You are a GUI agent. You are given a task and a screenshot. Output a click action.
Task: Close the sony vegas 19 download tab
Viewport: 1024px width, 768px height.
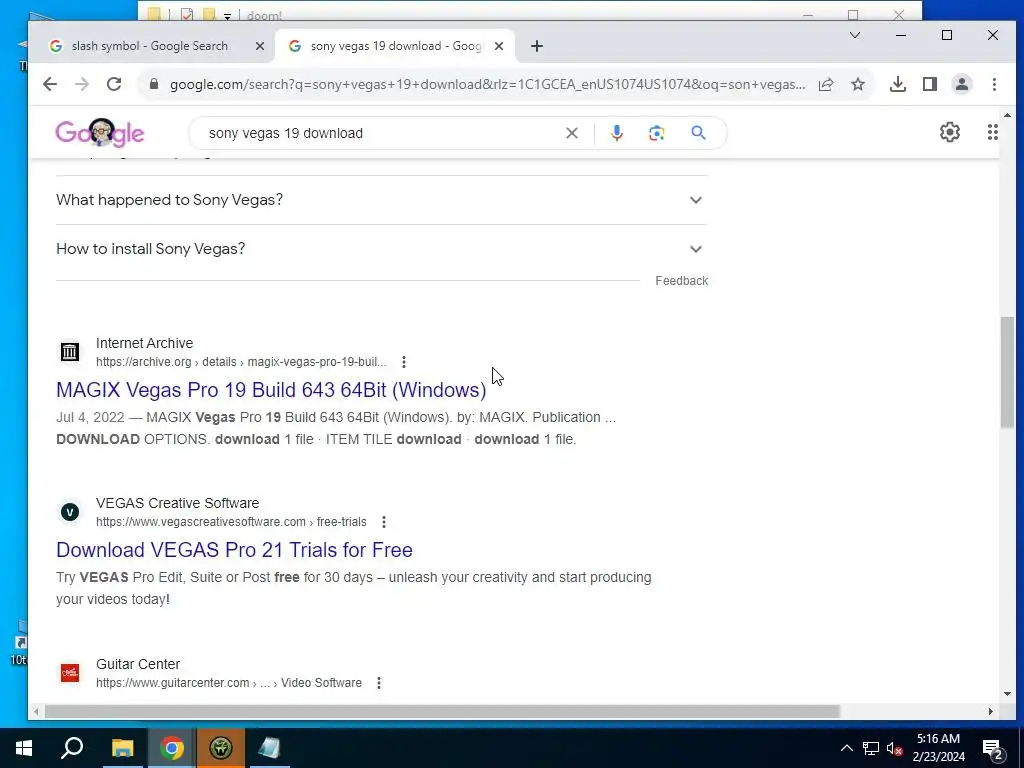pos(499,46)
